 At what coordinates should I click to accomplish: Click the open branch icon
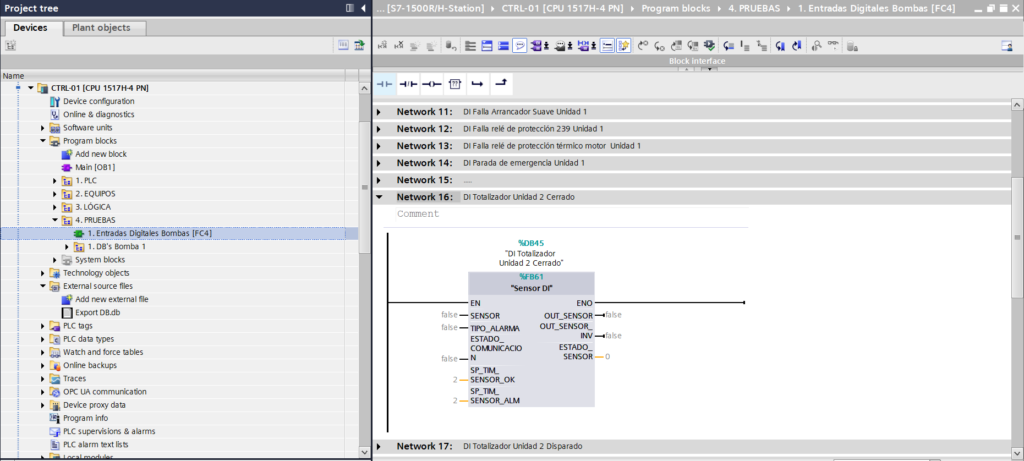coord(477,83)
